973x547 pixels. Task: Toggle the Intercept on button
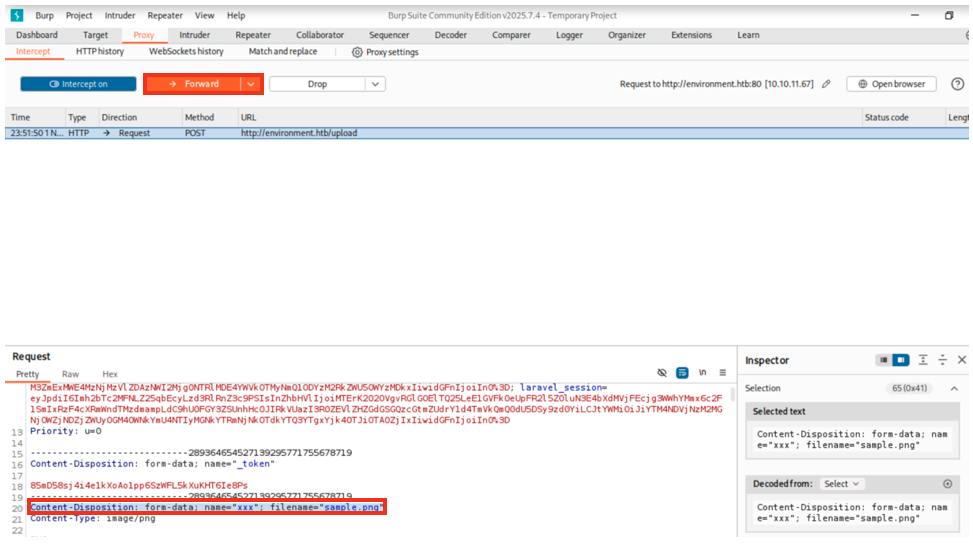(x=78, y=84)
